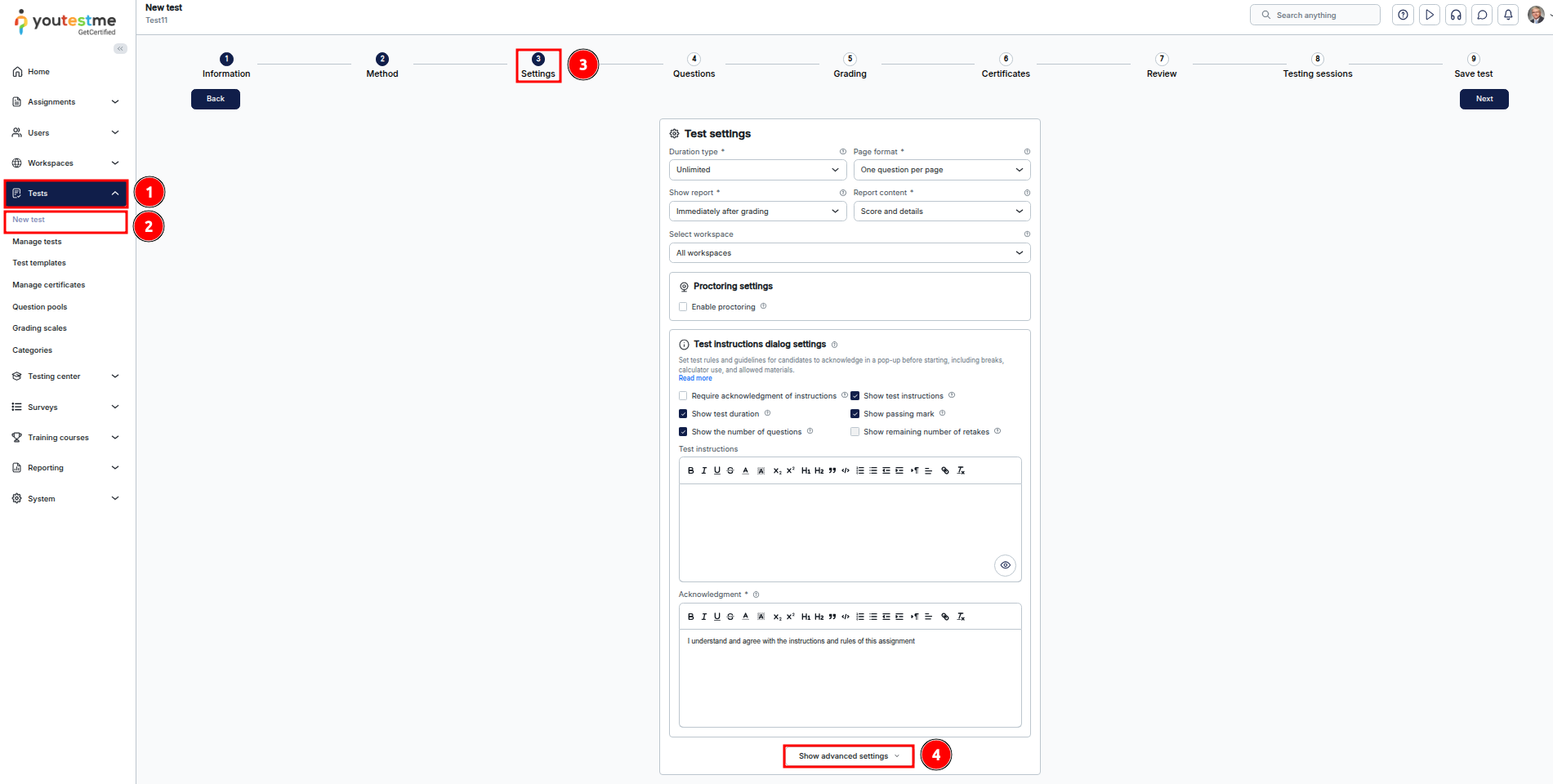Open Grading scales in sidebar
Viewport: 1553px width, 784px height.
[x=39, y=328]
